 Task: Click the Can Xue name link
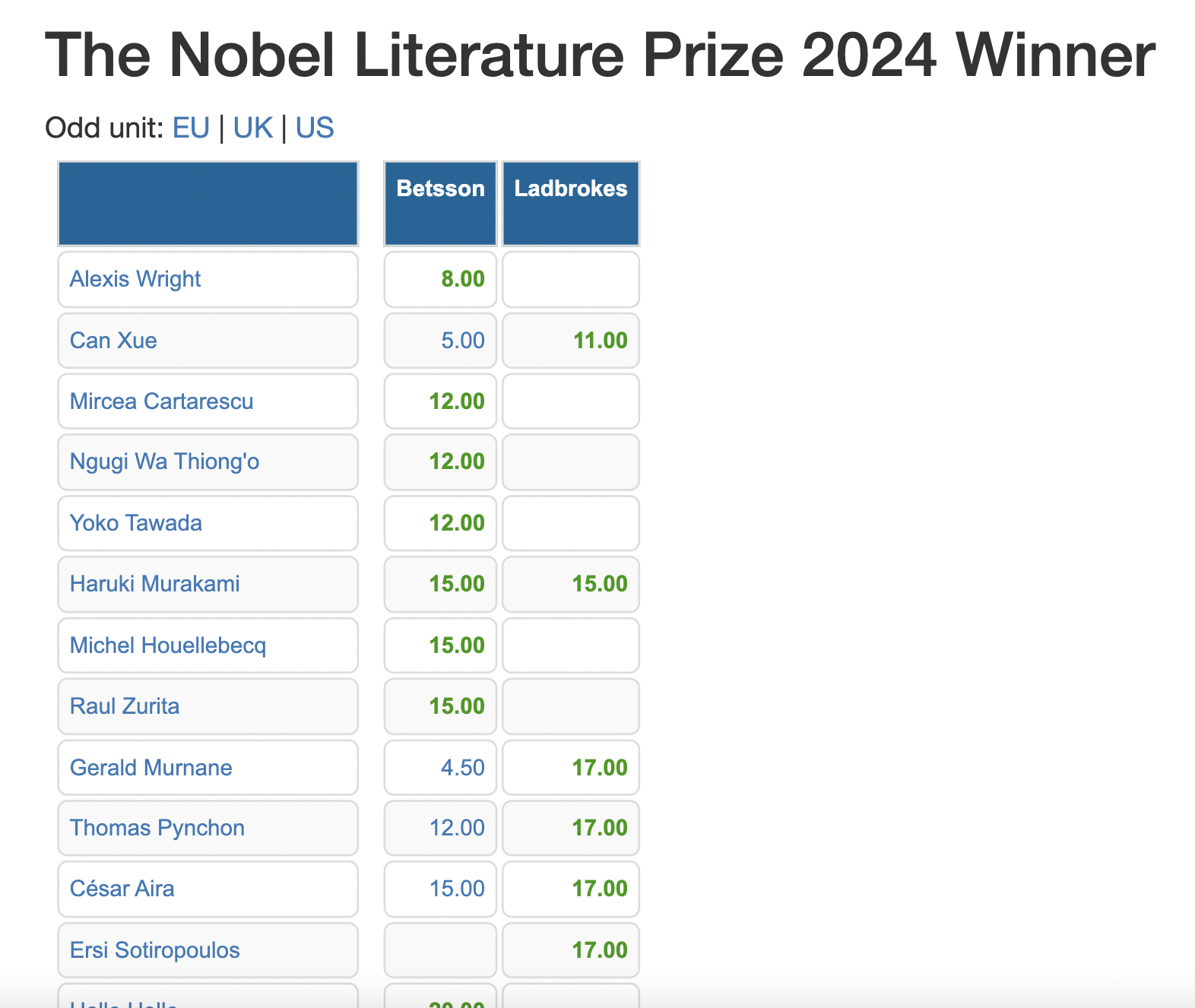(x=113, y=341)
